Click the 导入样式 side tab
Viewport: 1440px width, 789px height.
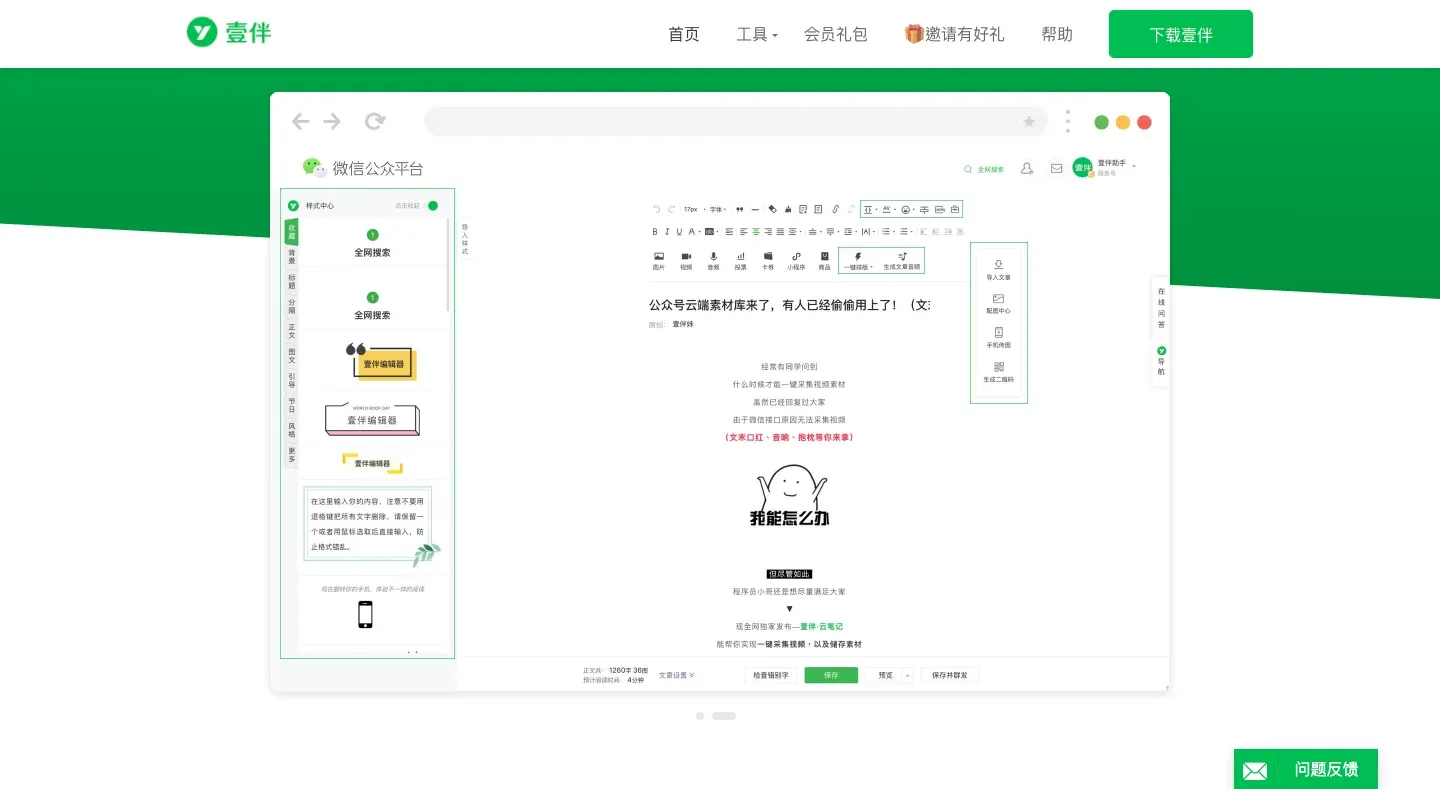(x=465, y=239)
